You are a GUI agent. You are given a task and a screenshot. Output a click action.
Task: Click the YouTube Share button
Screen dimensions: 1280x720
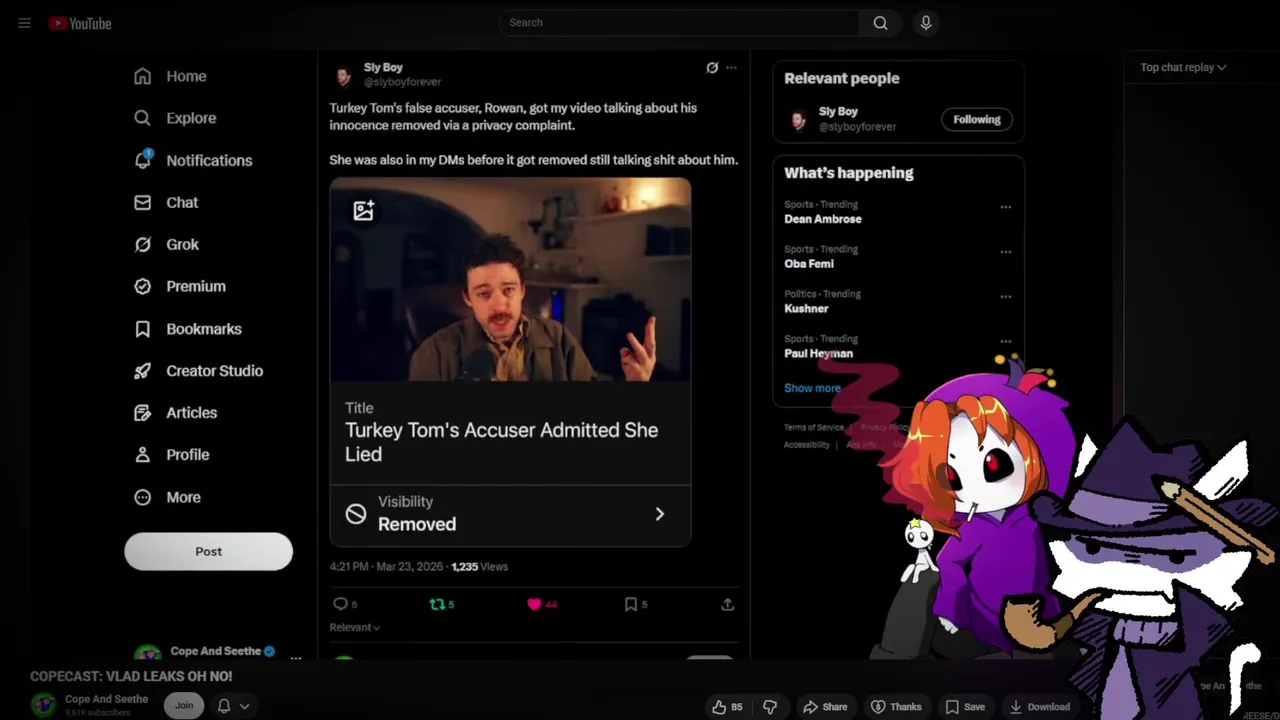(x=825, y=707)
